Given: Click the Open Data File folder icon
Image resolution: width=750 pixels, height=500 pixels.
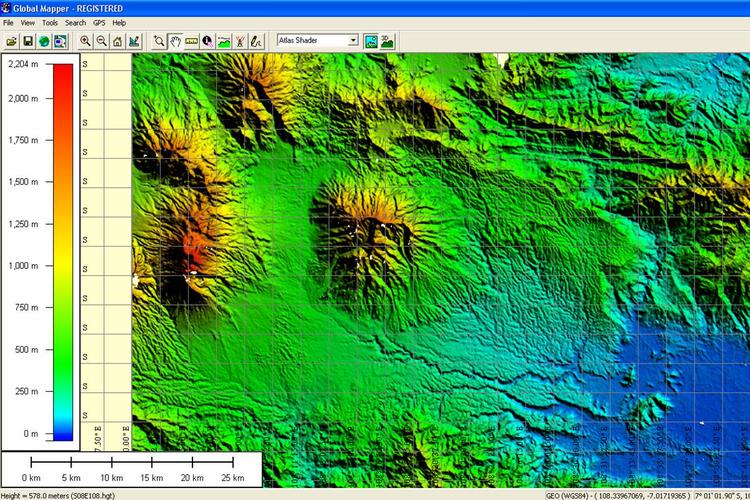Looking at the screenshot, I should [11, 41].
